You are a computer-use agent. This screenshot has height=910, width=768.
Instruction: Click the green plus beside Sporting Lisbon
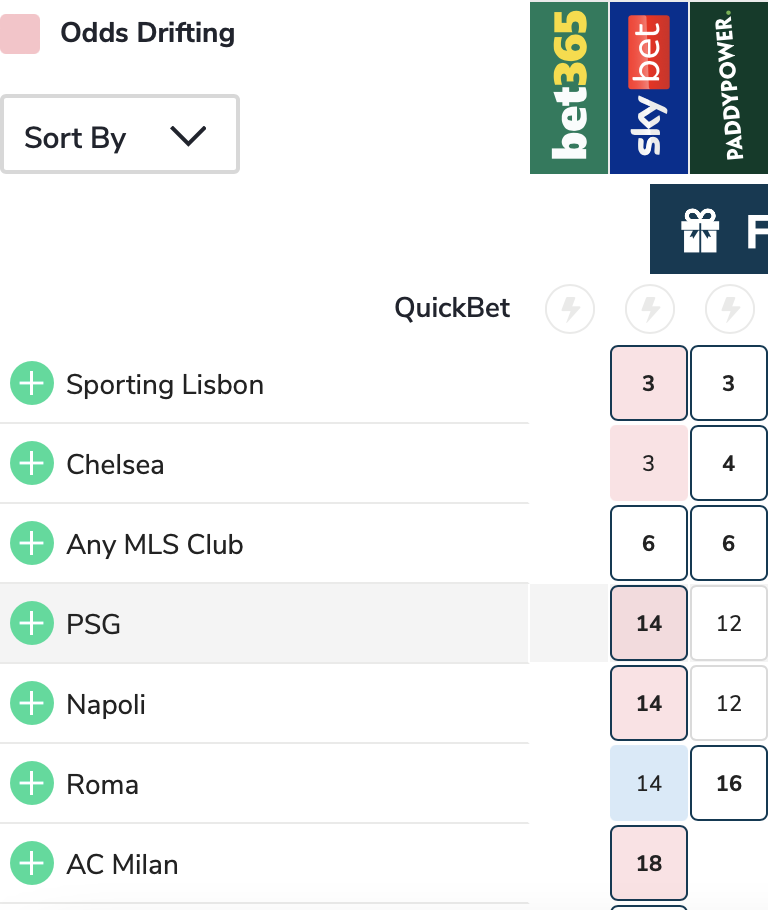coord(32,384)
